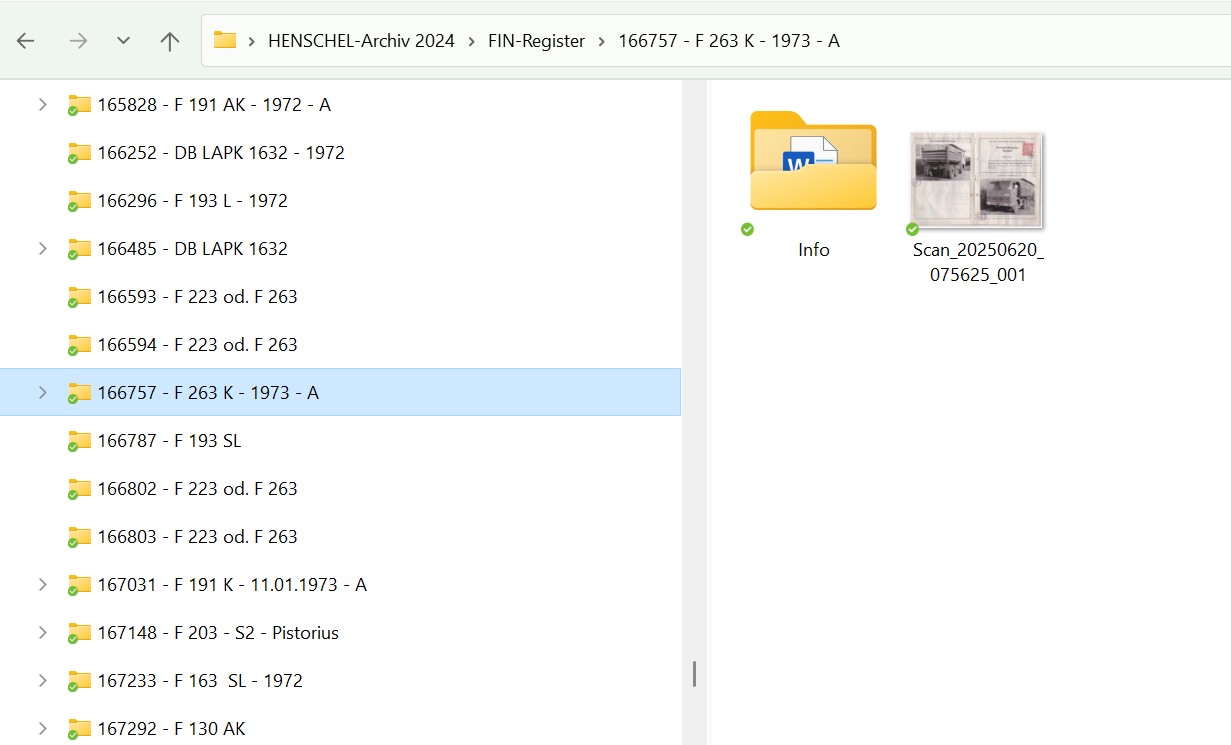Click the navigation pane vertical scrollbar thumb
The height and width of the screenshot is (745, 1231).
click(694, 674)
